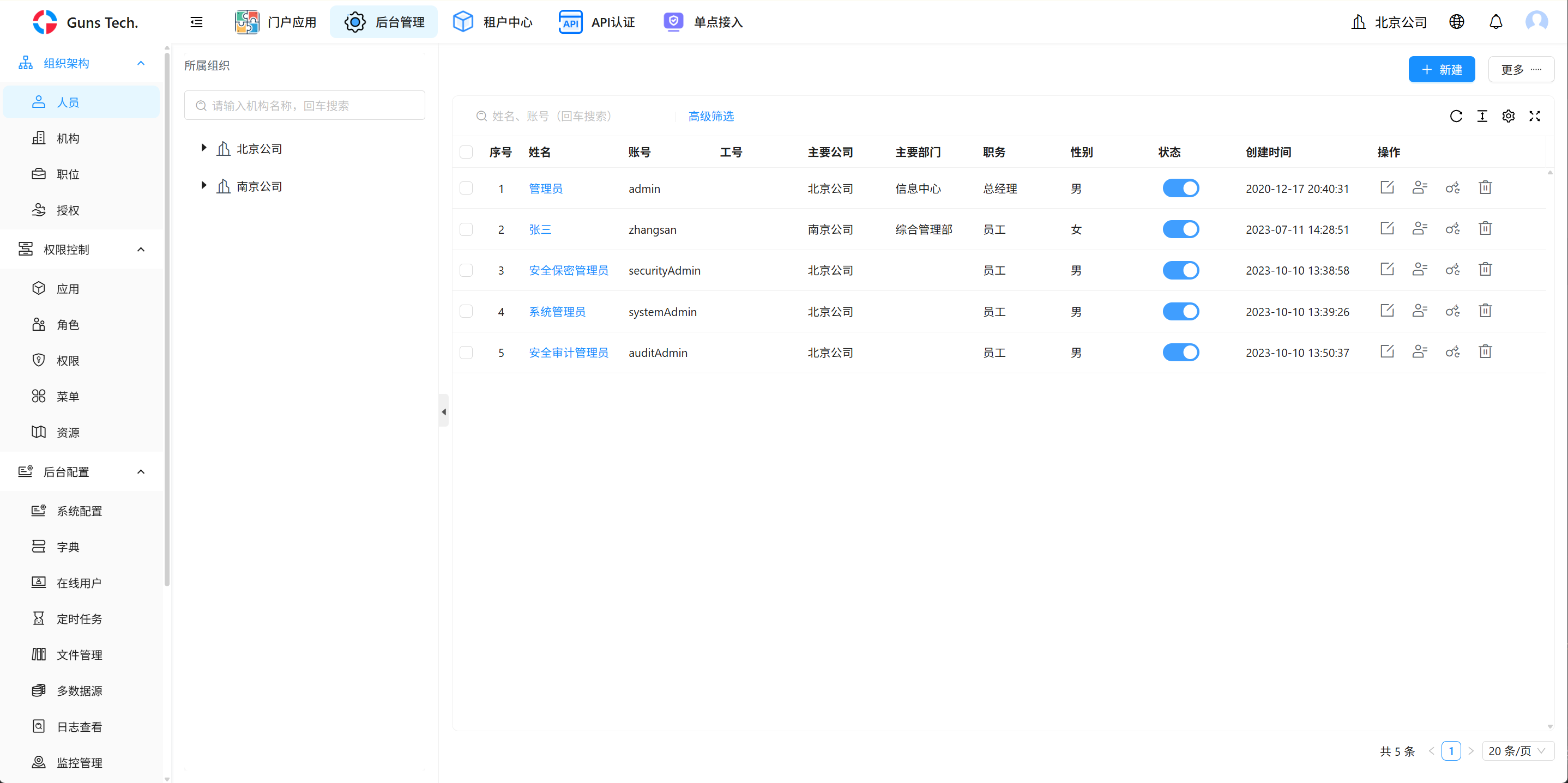
Task: Open 高级筛选 advanced filter link
Action: click(x=711, y=116)
